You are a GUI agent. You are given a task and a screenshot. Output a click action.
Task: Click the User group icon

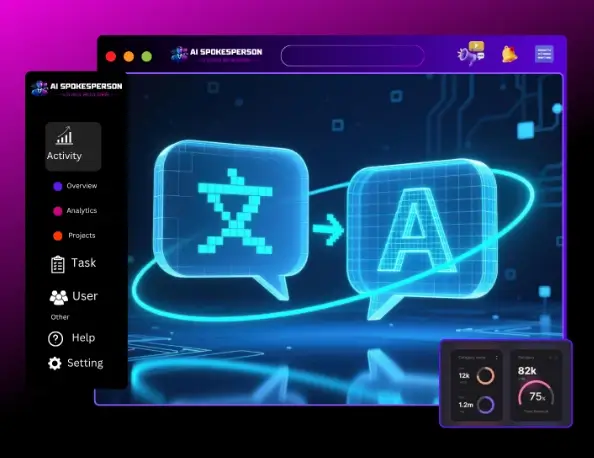click(59, 297)
